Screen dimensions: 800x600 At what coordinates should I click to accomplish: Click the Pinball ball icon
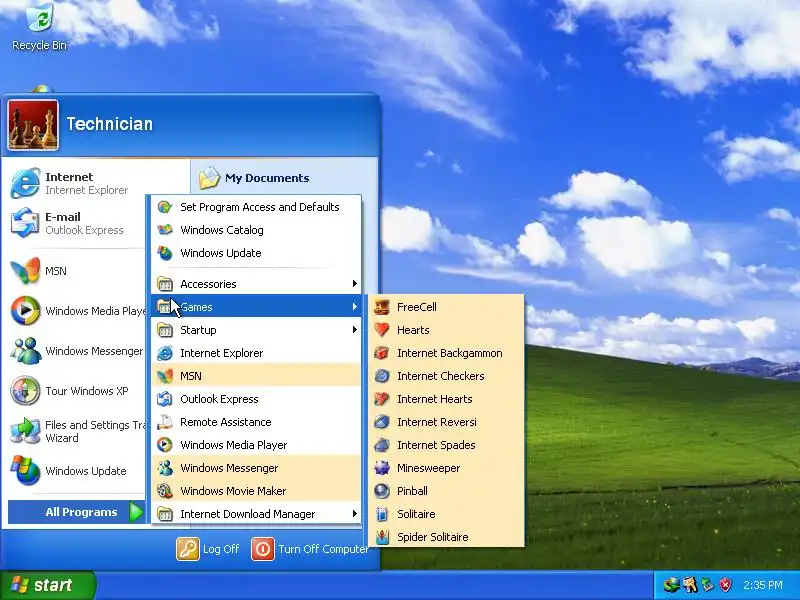point(382,491)
